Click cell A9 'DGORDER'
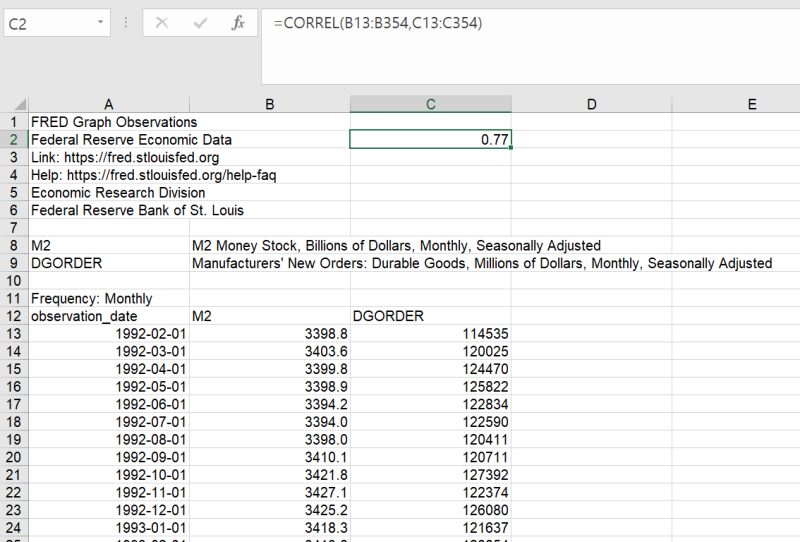The image size is (800, 542). click(109, 263)
